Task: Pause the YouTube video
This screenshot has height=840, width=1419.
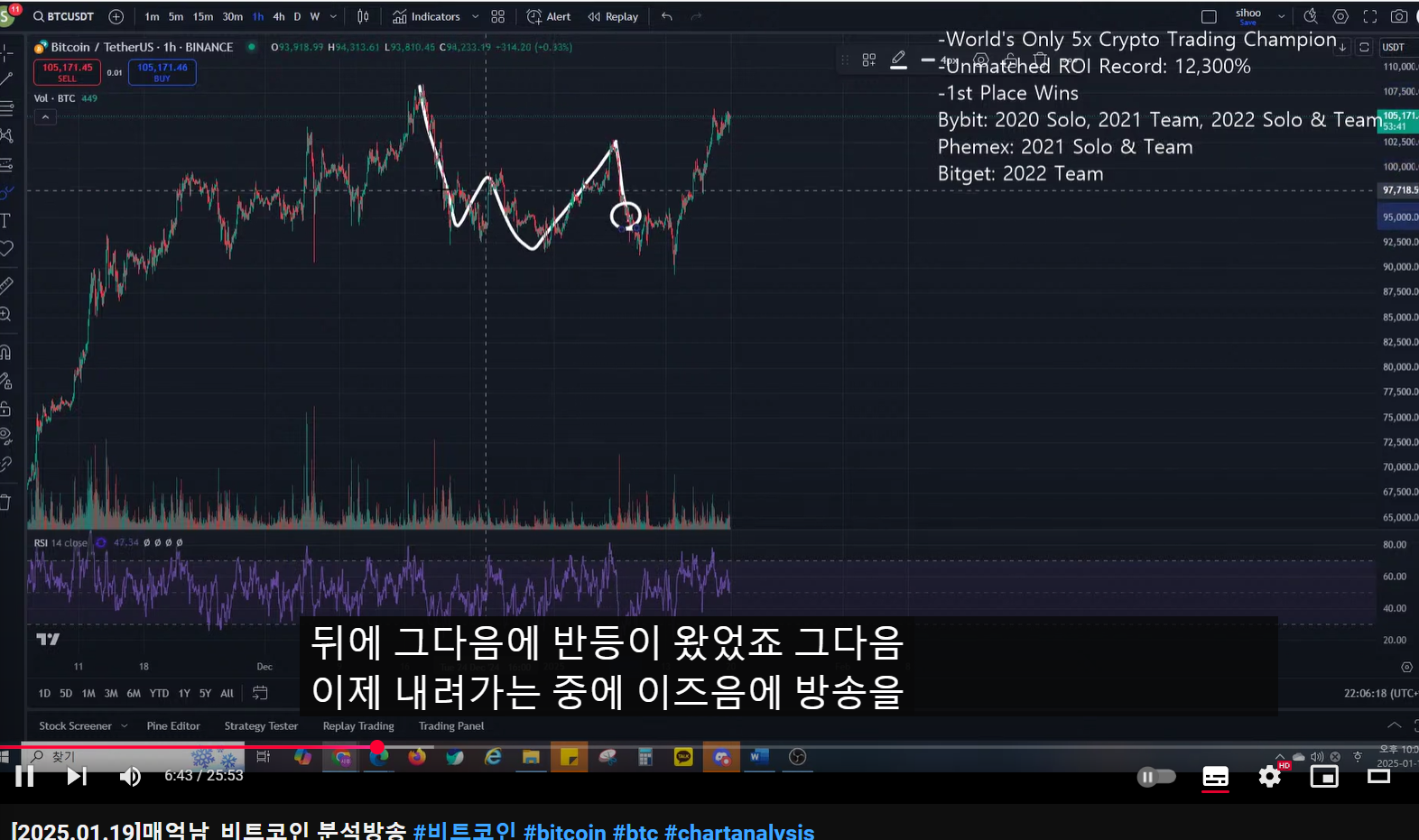Action: click(x=24, y=776)
